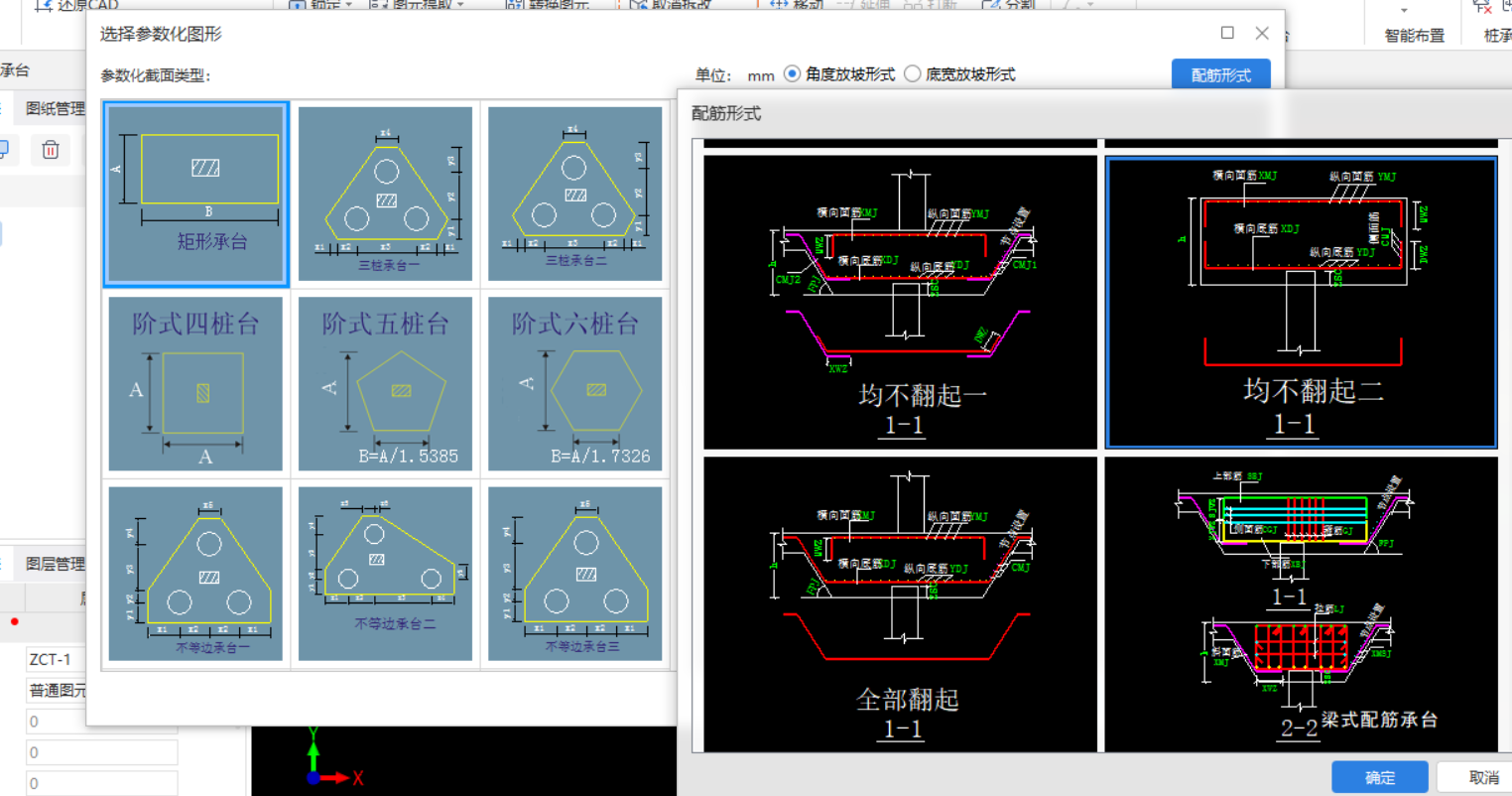Select the 均不翻起一 reinforcement form
The width and height of the screenshot is (1512, 796).
(x=900, y=302)
